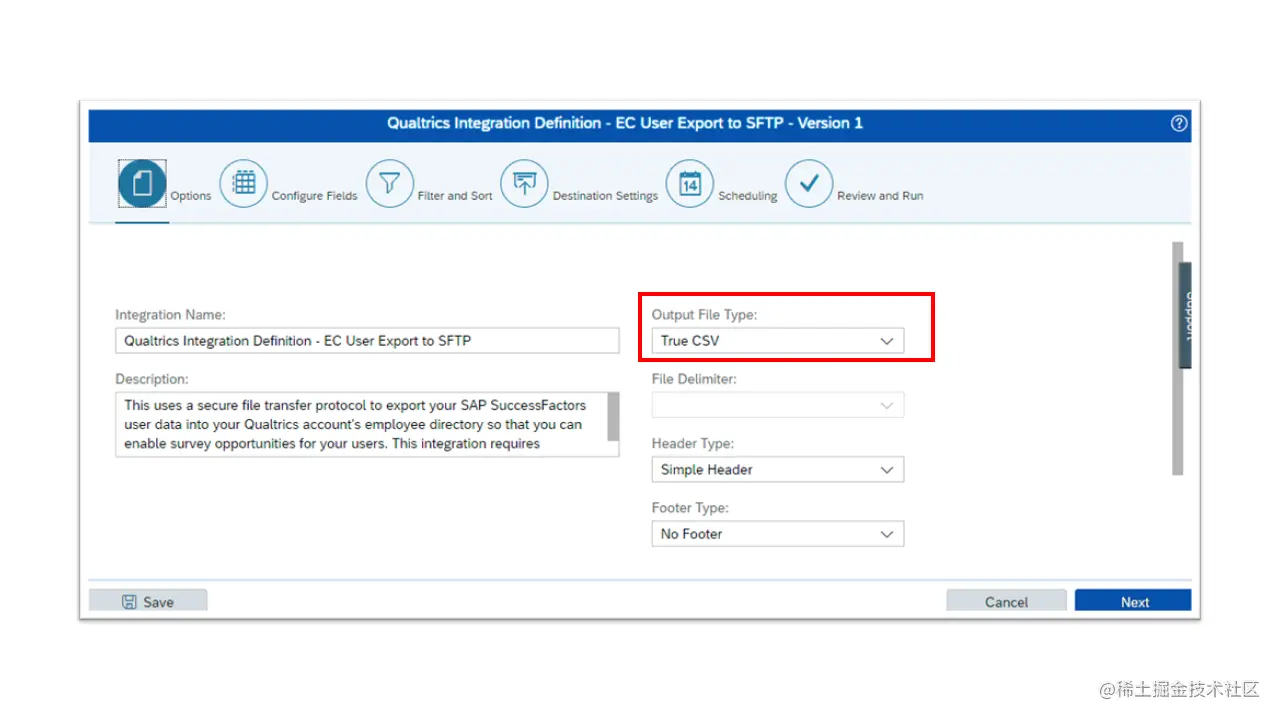Open the Output File Type dropdown

pyautogui.click(x=778, y=341)
